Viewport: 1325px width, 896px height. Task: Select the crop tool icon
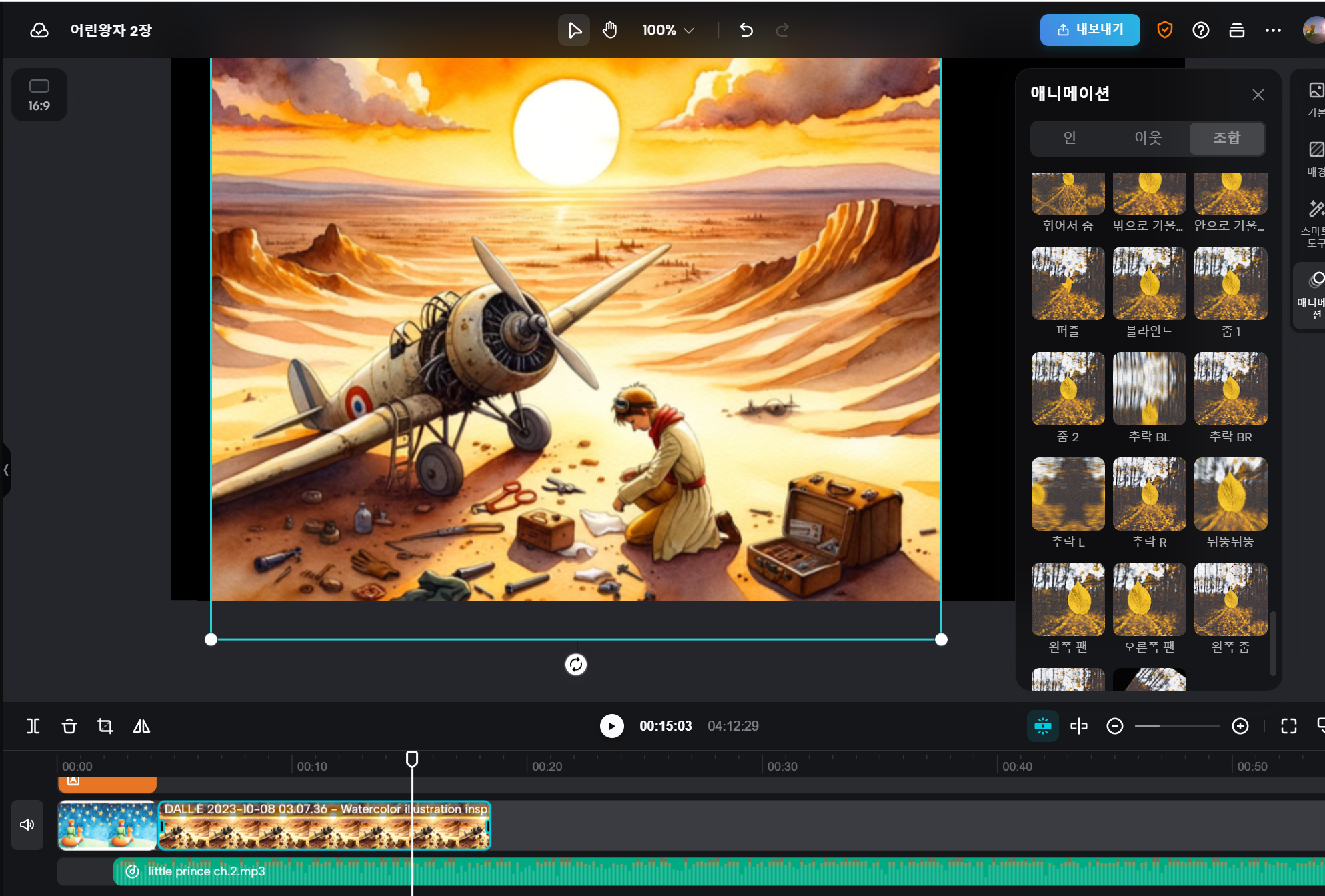pos(105,726)
